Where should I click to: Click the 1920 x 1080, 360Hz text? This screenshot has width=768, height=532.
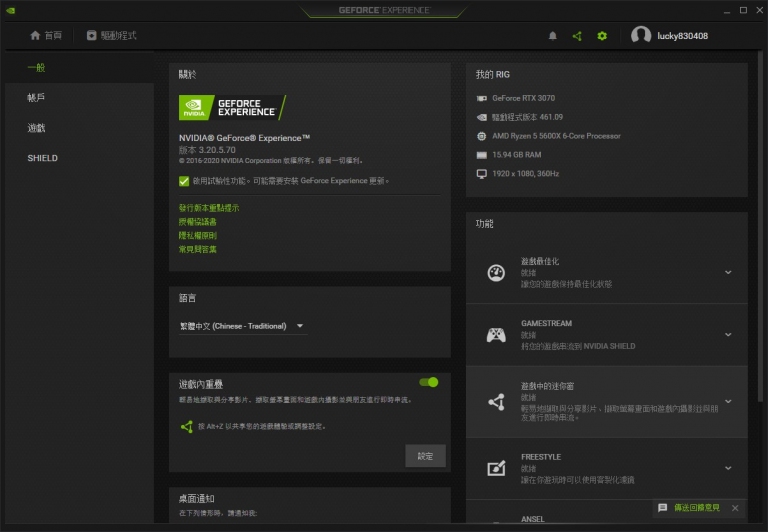click(526, 173)
